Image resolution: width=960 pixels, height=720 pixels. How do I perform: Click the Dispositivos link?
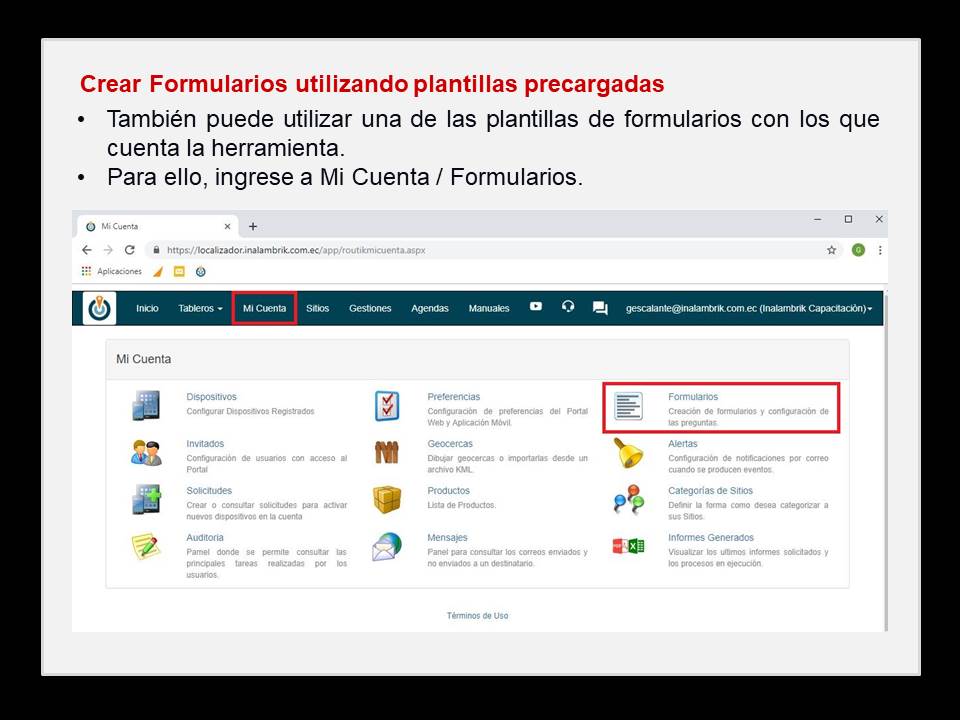pyautogui.click(x=211, y=397)
